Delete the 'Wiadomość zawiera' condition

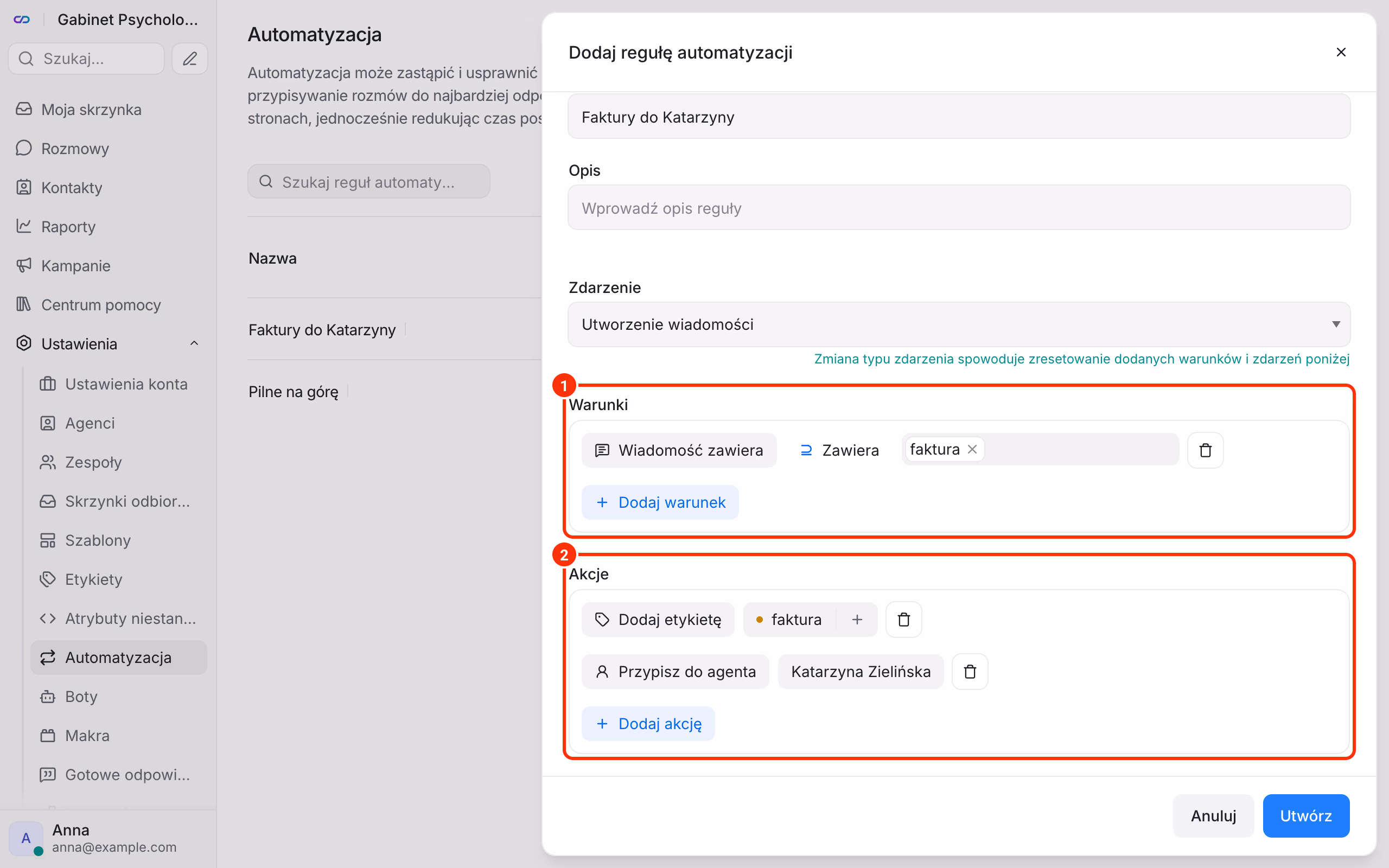click(1205, 450)
